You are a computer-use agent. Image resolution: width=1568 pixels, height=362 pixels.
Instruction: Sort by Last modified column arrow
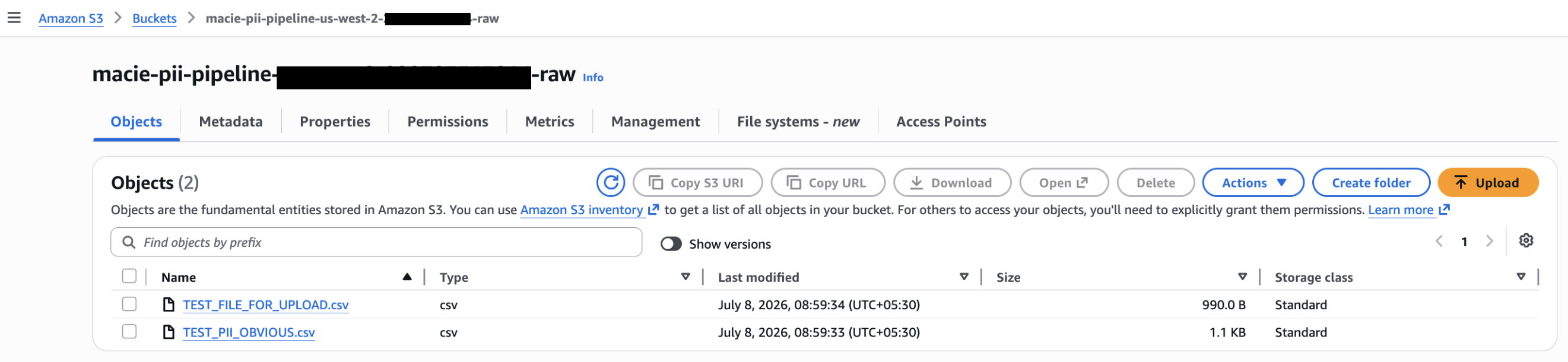click(x=964, y=277)
